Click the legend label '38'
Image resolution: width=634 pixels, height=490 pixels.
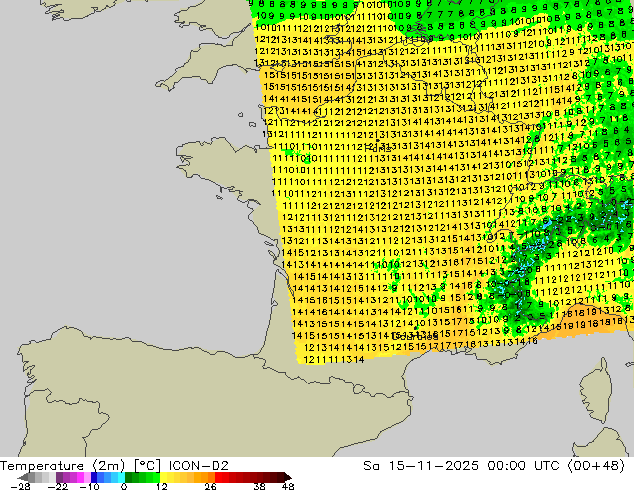click(x=260, y=487)
